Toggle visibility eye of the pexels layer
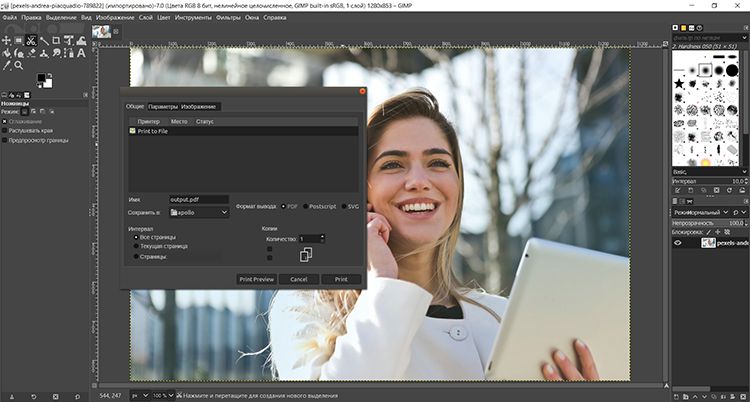This screenshot has height=402, width=750. point(678,243)
